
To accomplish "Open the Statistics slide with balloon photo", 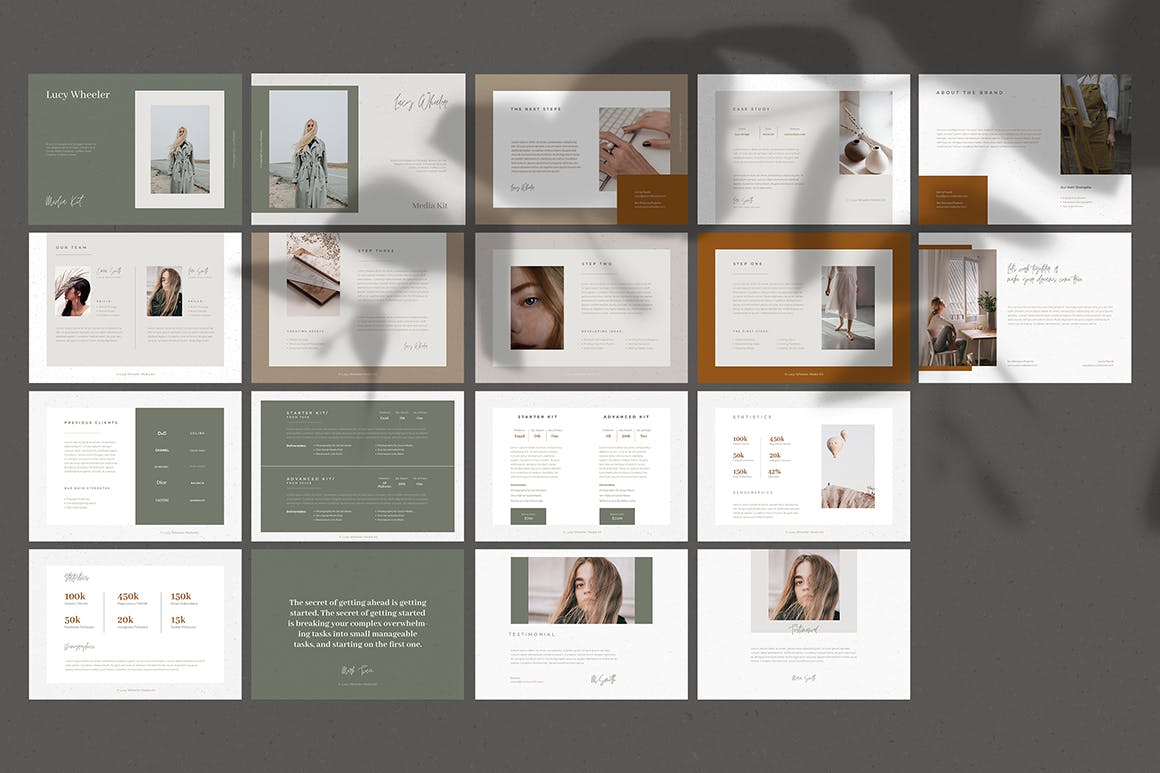I will coord(803,465).
